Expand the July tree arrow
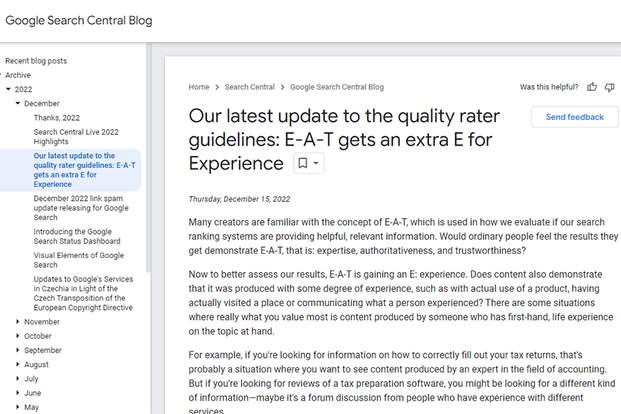This screenshot has height=414, width=621. click(x=18, y=379)
